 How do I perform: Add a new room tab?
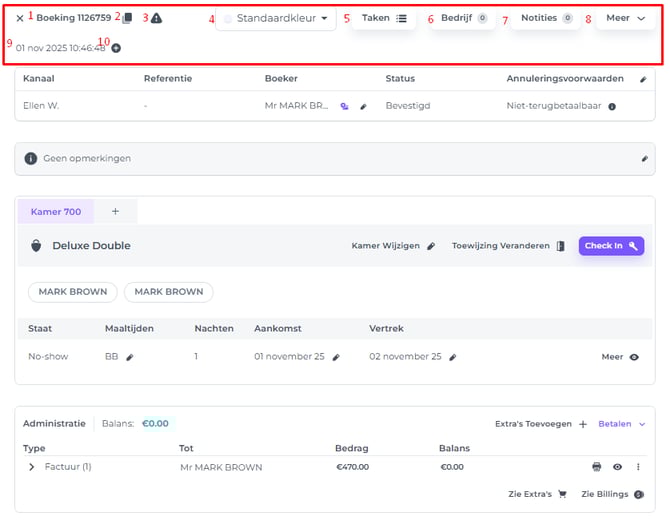click(x=115, y=211)
